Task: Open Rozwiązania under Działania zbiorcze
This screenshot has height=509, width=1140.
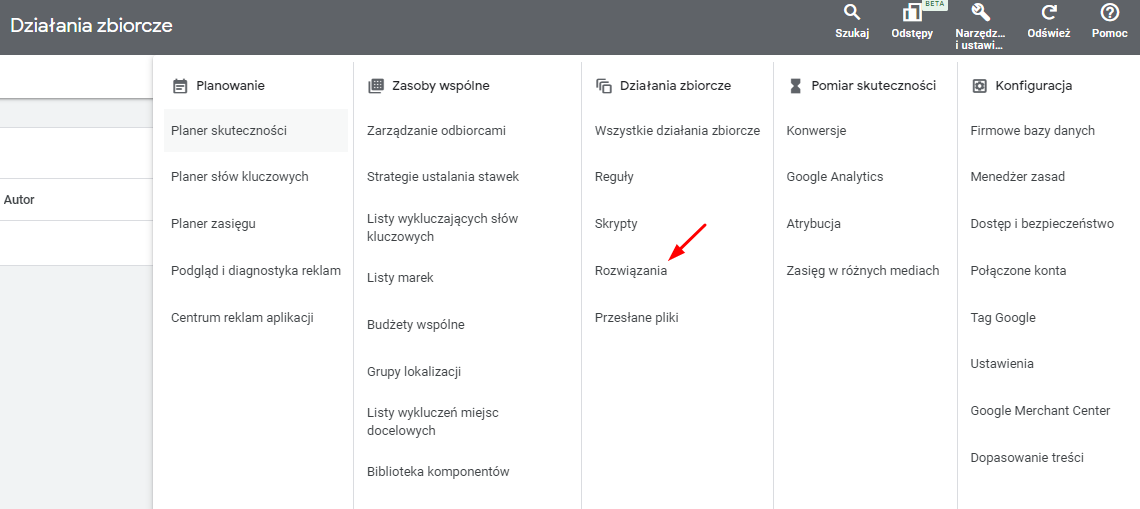Action: pos(630,270)
